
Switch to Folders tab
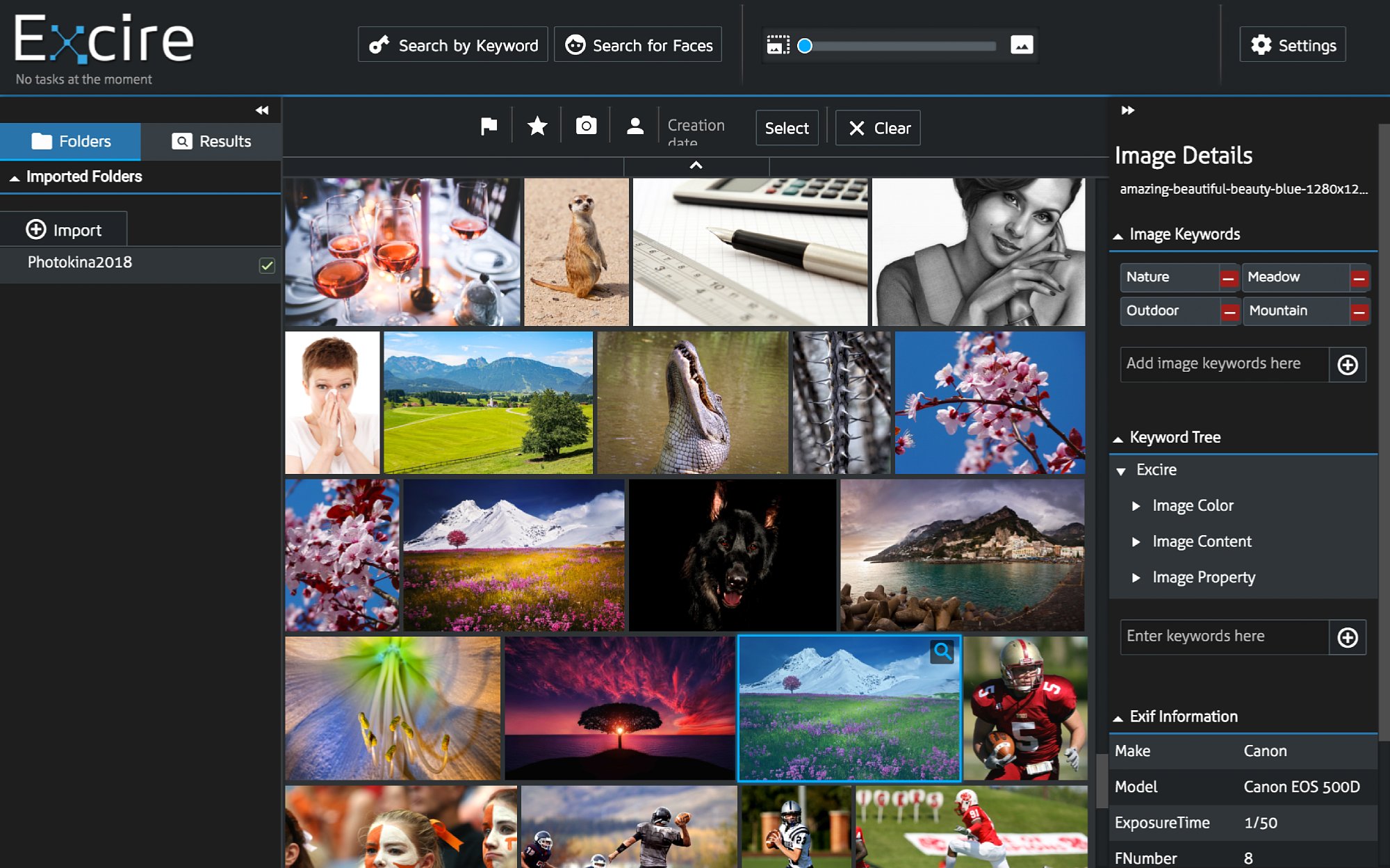coord(70,142)
